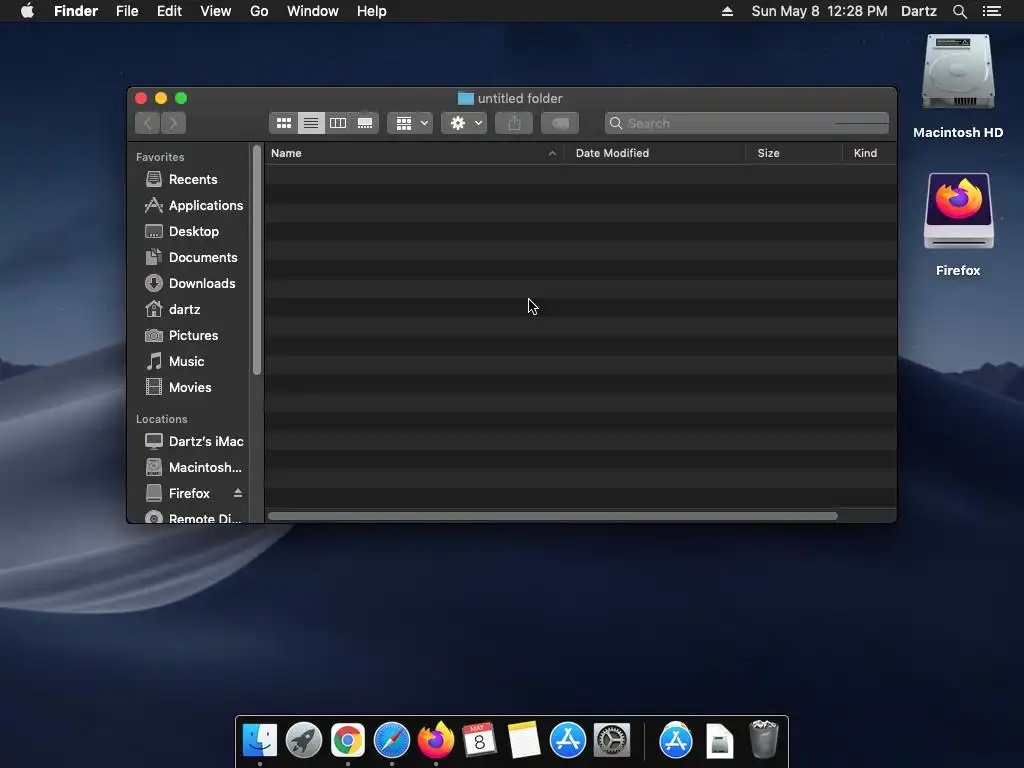Switch Finder to icon view
This screenshot has height=768, width=1024.
(283, 123)
